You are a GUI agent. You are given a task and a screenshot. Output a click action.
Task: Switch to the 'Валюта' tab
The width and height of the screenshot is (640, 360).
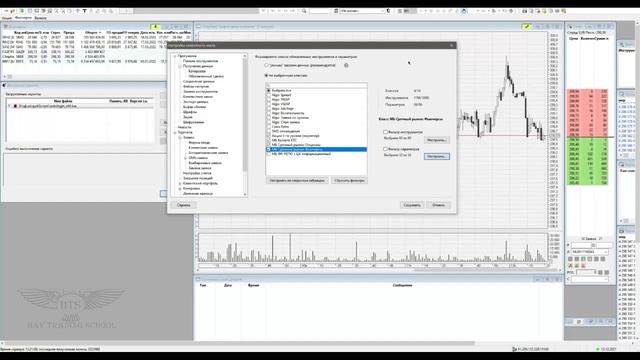(x=40, y=18)
